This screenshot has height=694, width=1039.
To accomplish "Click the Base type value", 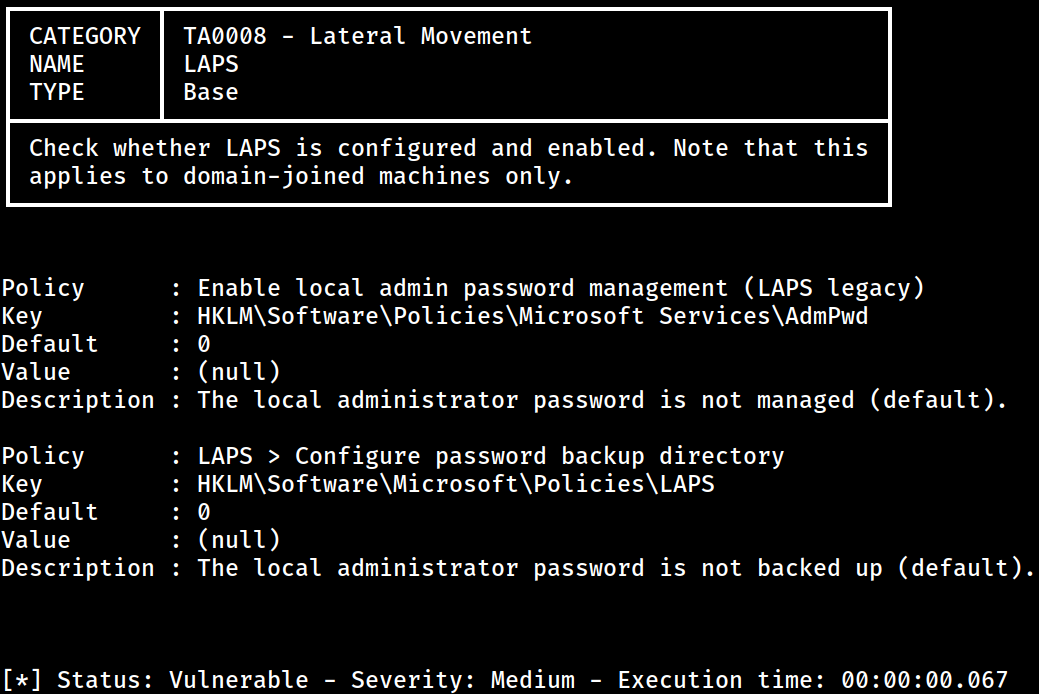I will tap(211, 92).
